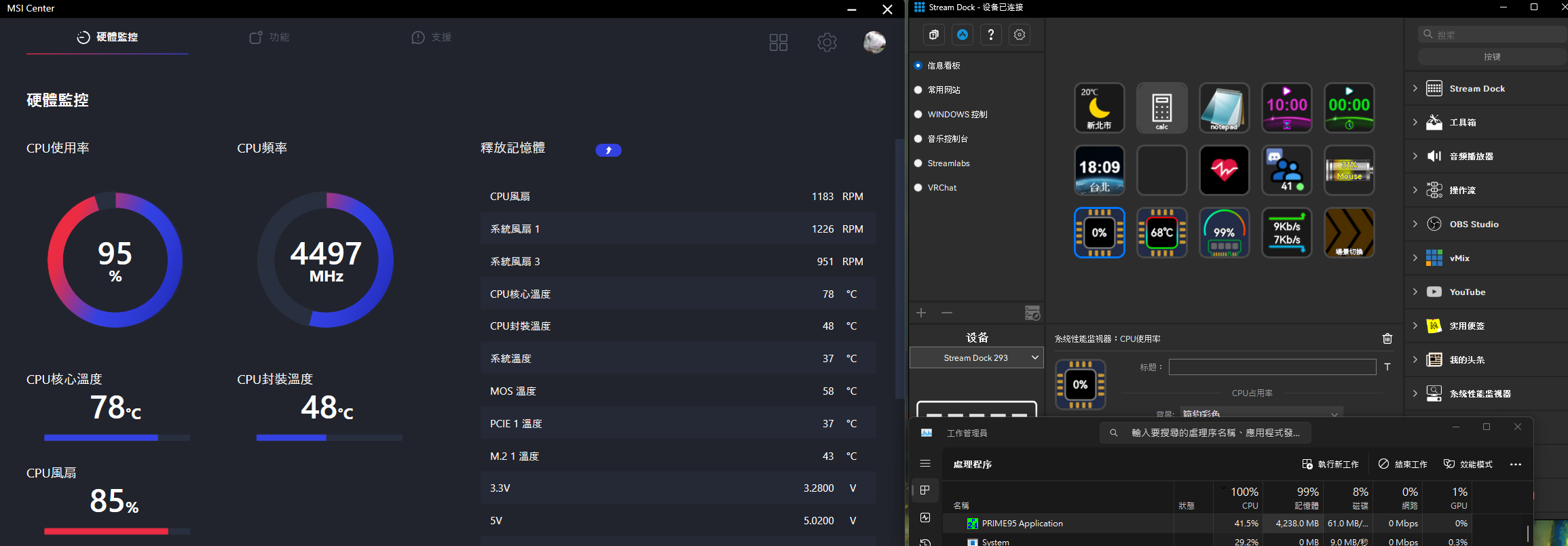Click the notepad key in Stream Dock
Screen dimensions: 1568x546
coord(1224,108)
